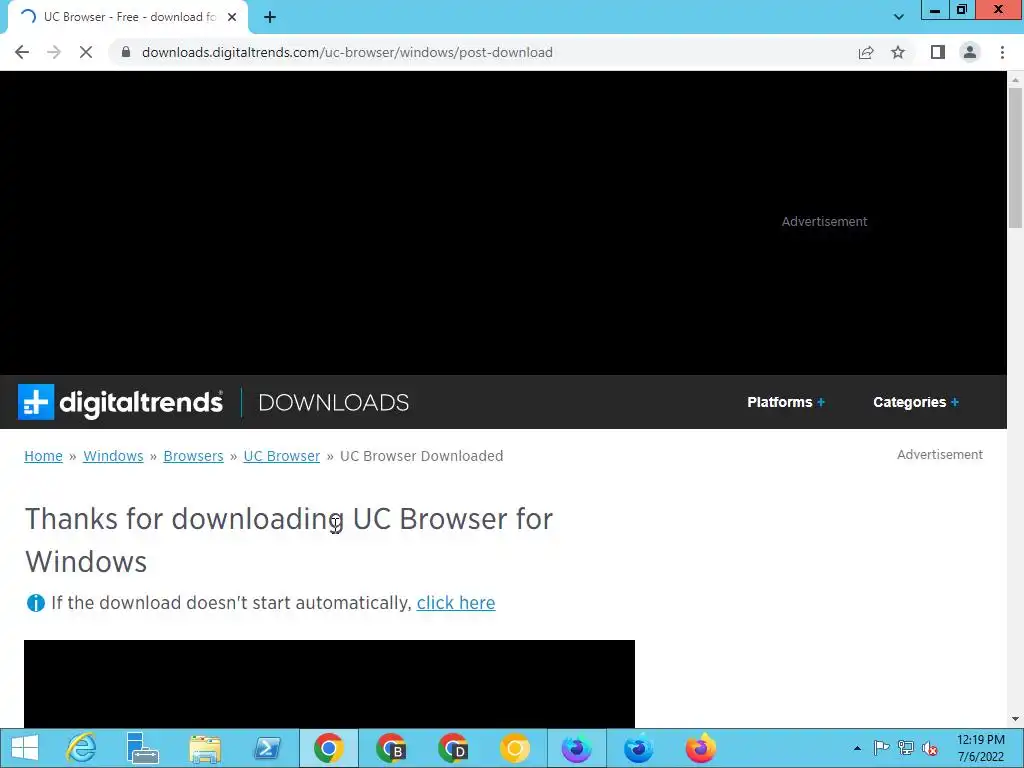Open a new browser tab

point(270,18)
